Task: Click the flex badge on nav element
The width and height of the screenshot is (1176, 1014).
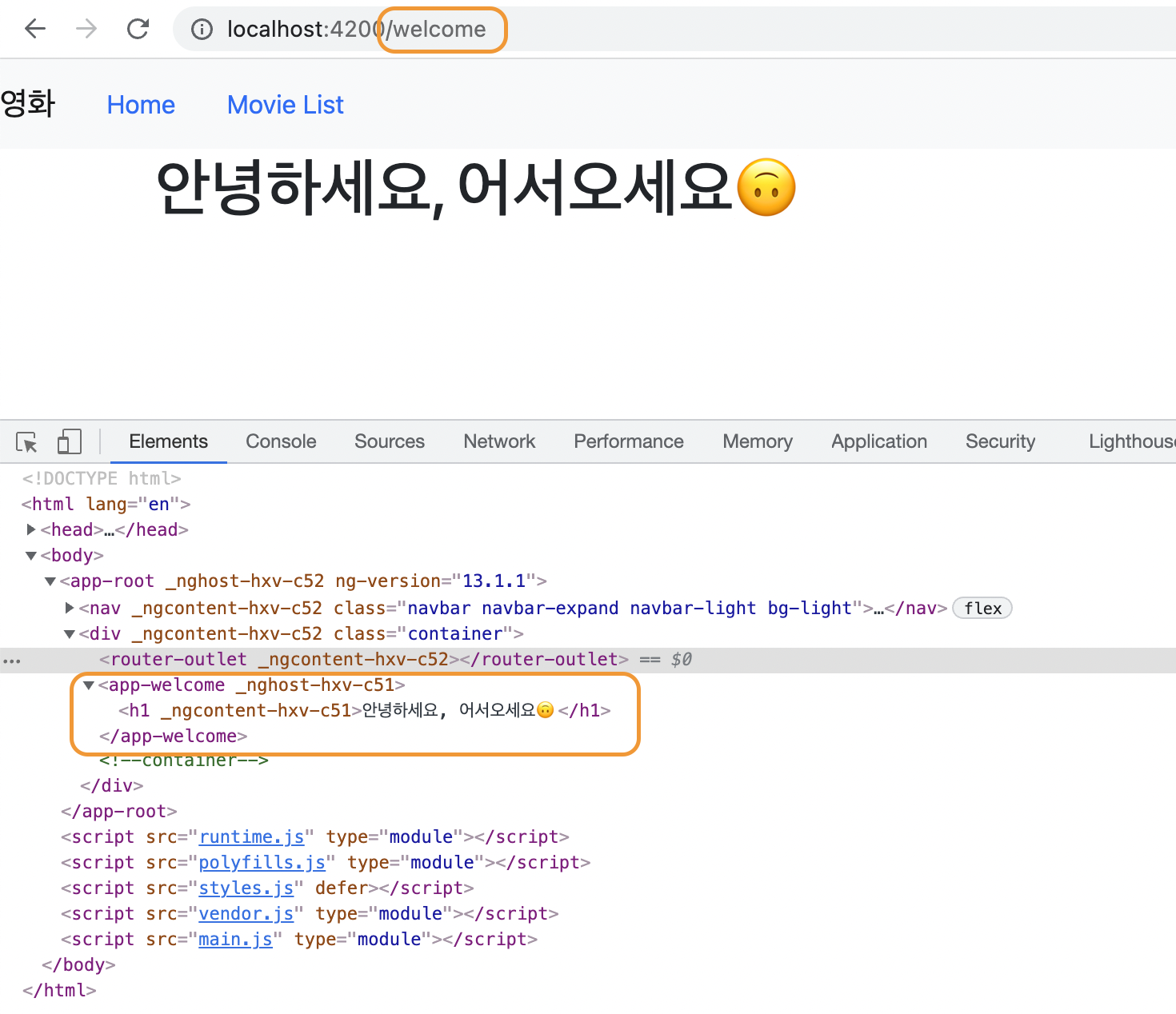Action: [x=982, y=609]
